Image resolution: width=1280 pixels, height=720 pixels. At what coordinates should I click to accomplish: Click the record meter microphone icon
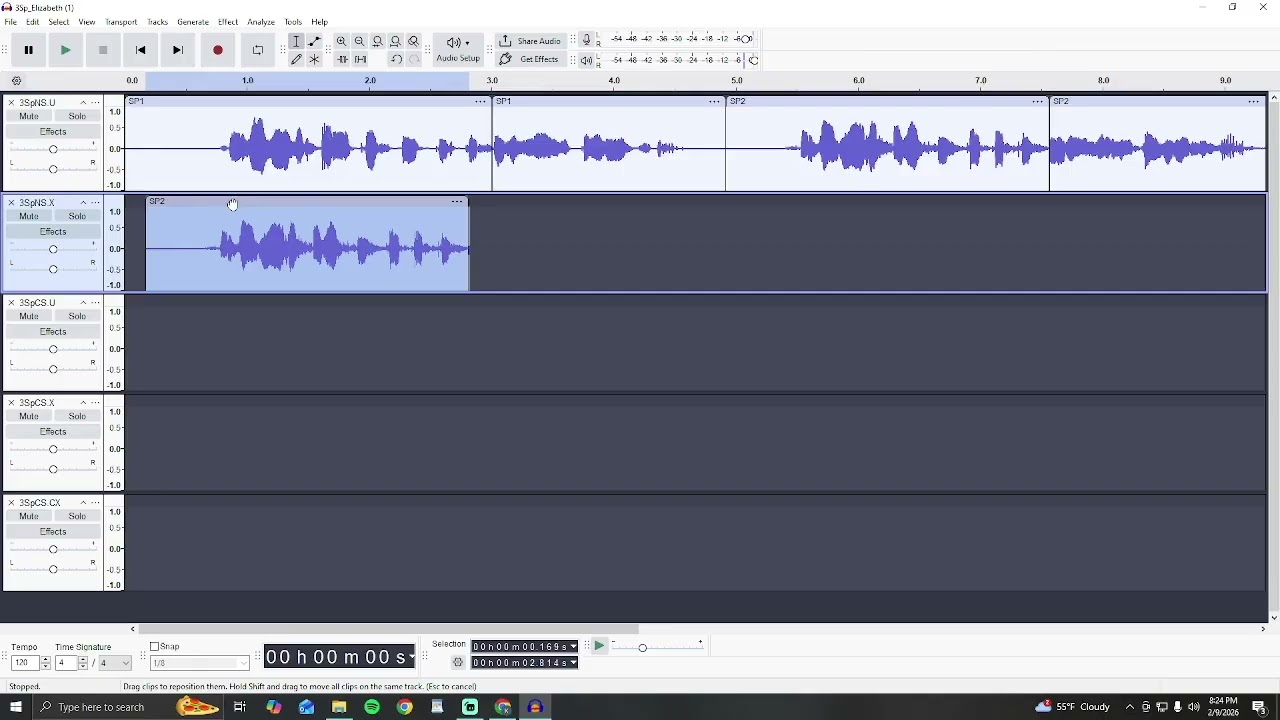(x=588, y=40)
